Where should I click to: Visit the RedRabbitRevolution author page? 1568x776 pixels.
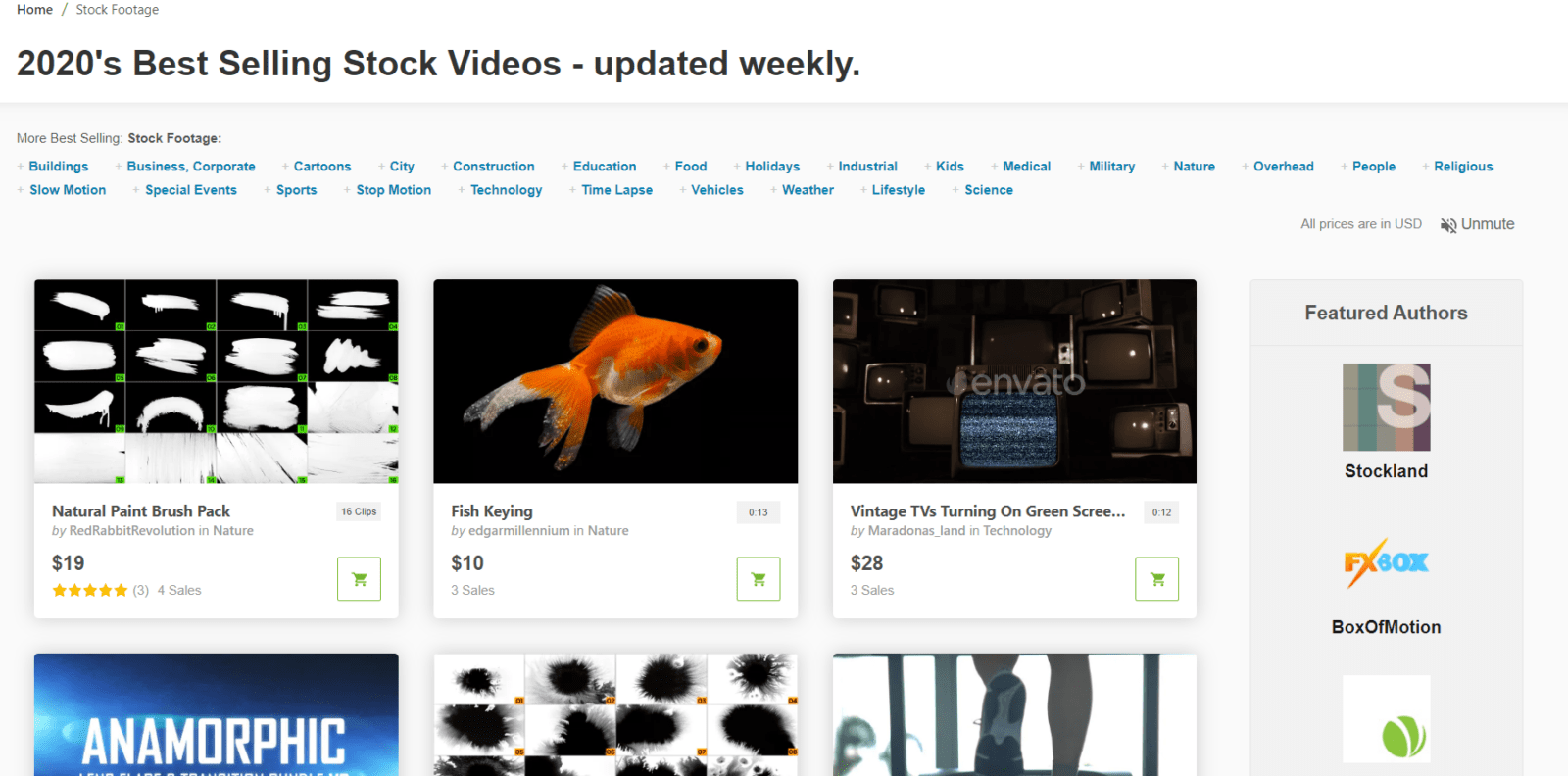(x=132, y=531)
